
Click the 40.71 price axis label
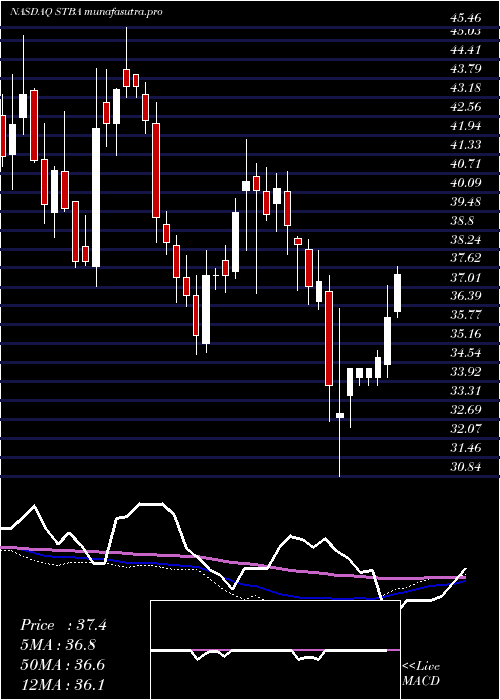(466, 164)
